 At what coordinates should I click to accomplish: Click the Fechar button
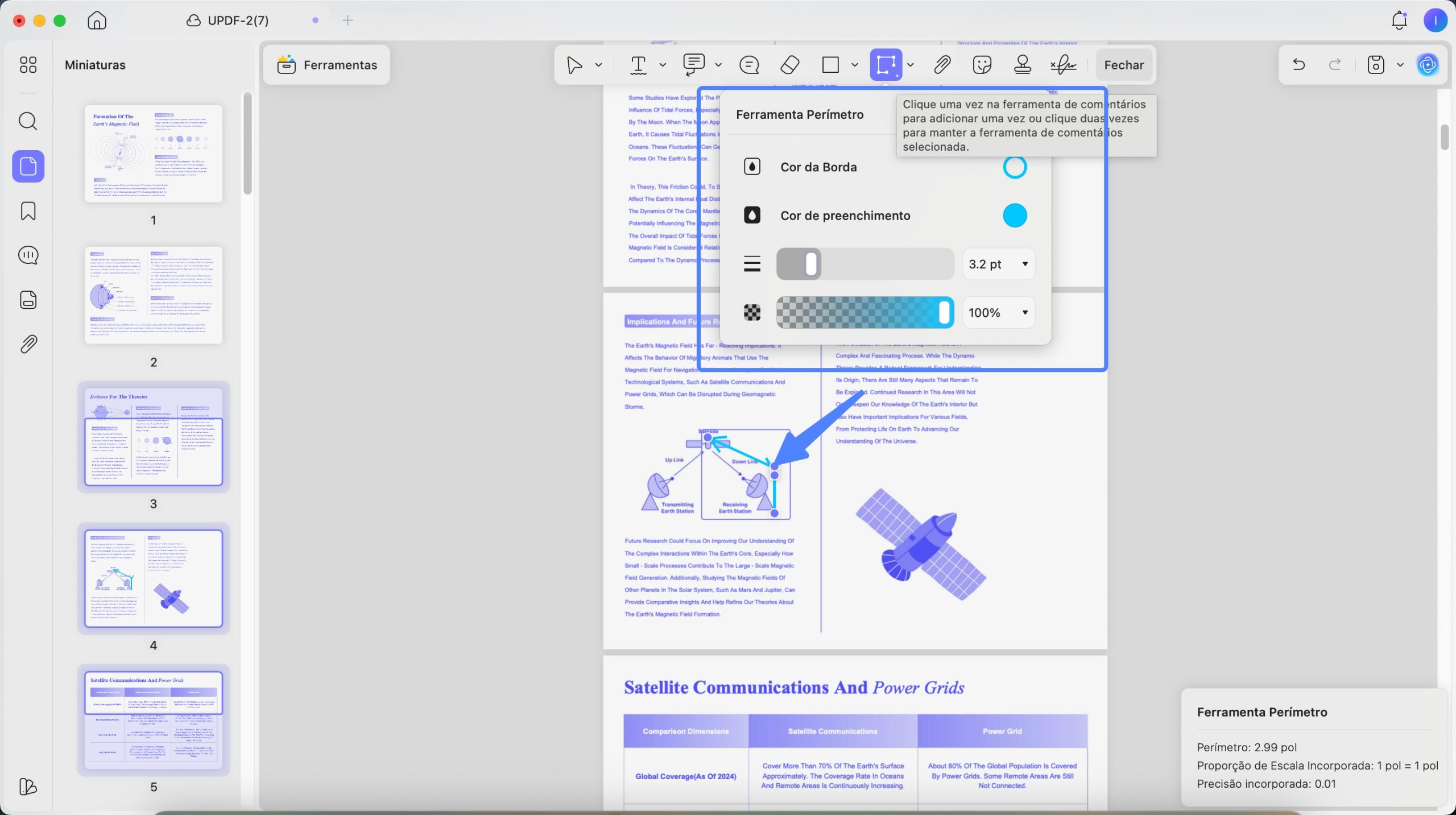1124,65
